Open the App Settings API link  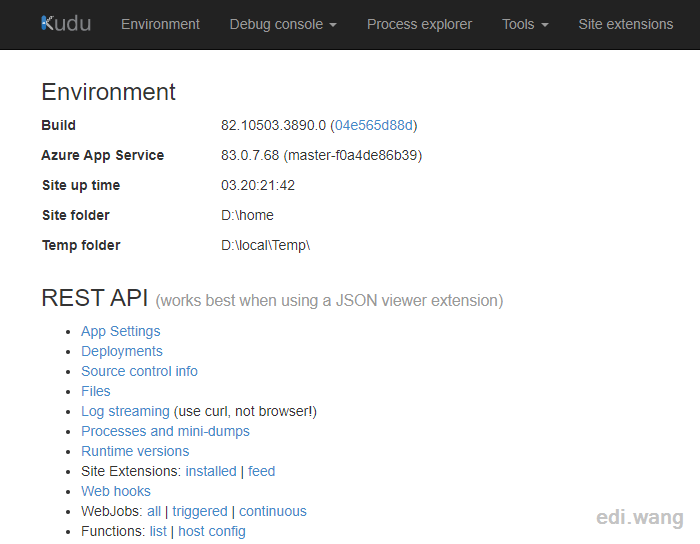click(x=121, y=331)
